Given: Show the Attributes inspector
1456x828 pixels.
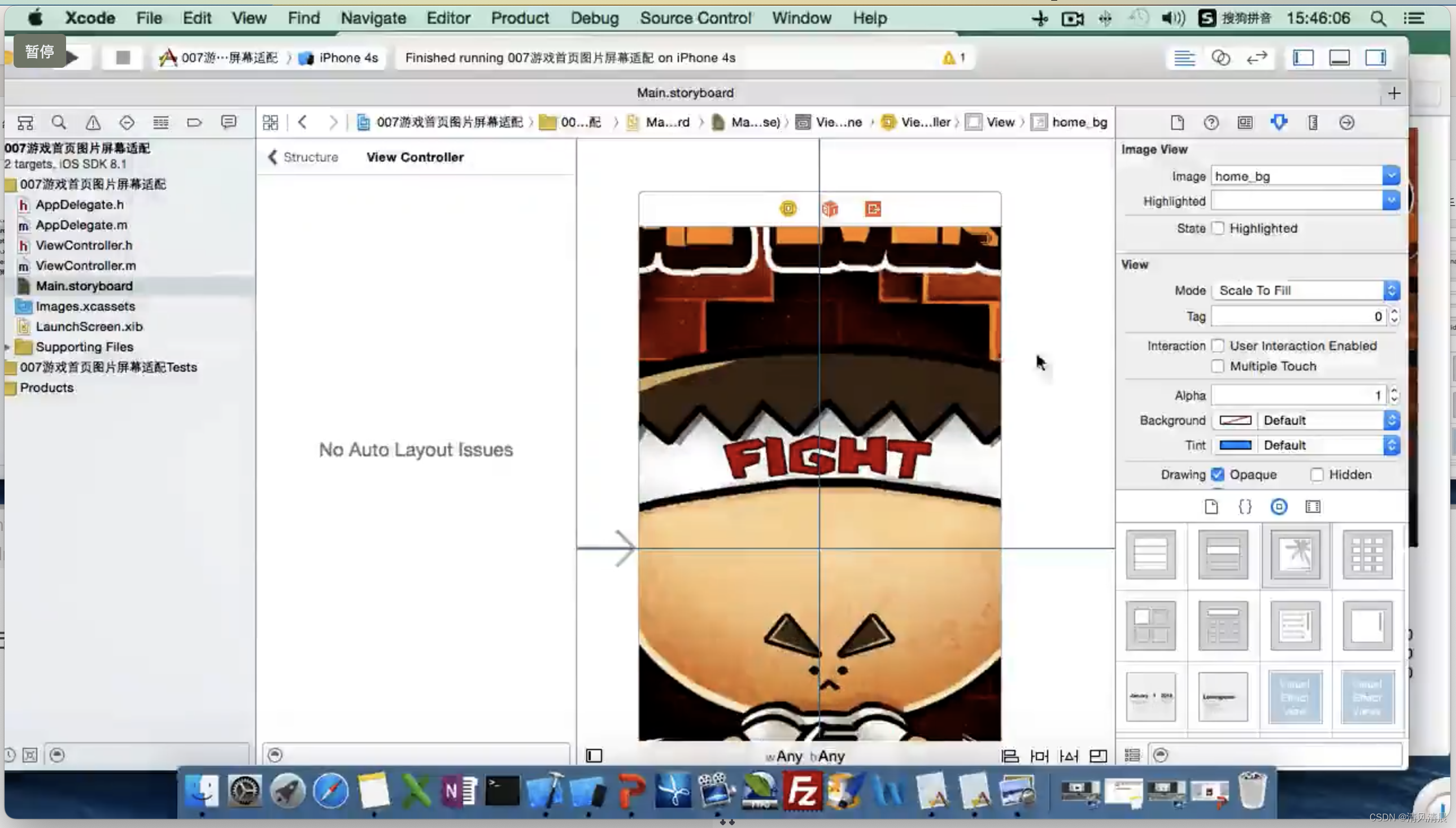Looking at the screenshot, I should click(x=1279, y=122).
